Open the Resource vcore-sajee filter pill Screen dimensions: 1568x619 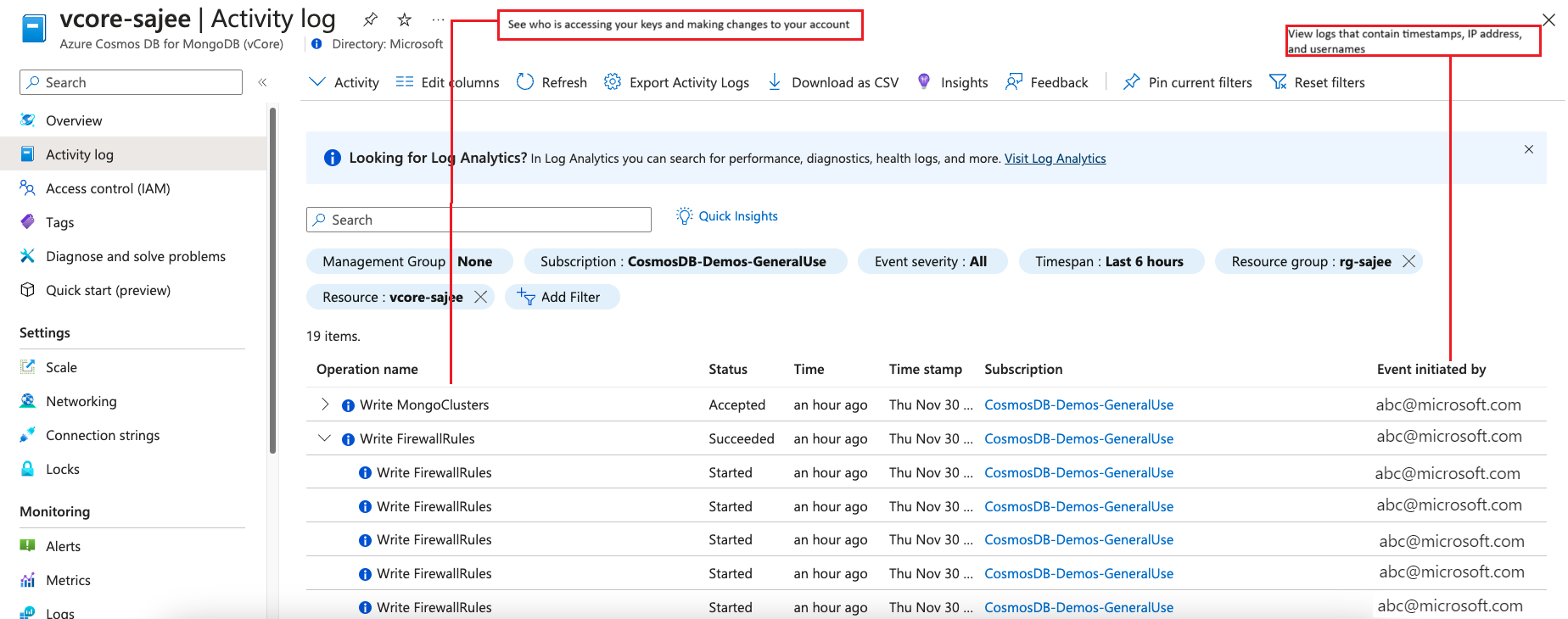pos(393,297)
